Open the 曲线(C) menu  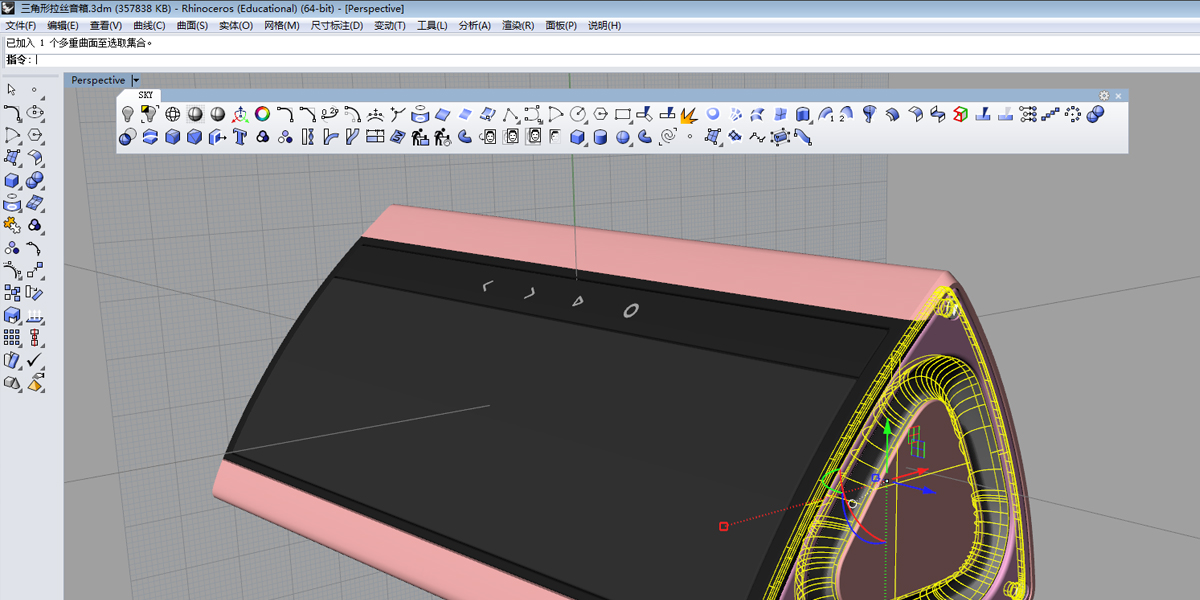click(149, 25)
